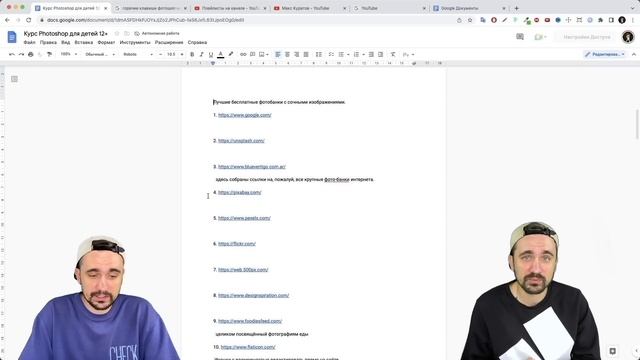Apply a bulleted list
640x360 pixels.
pyautogui.click(x=341, y=54)
